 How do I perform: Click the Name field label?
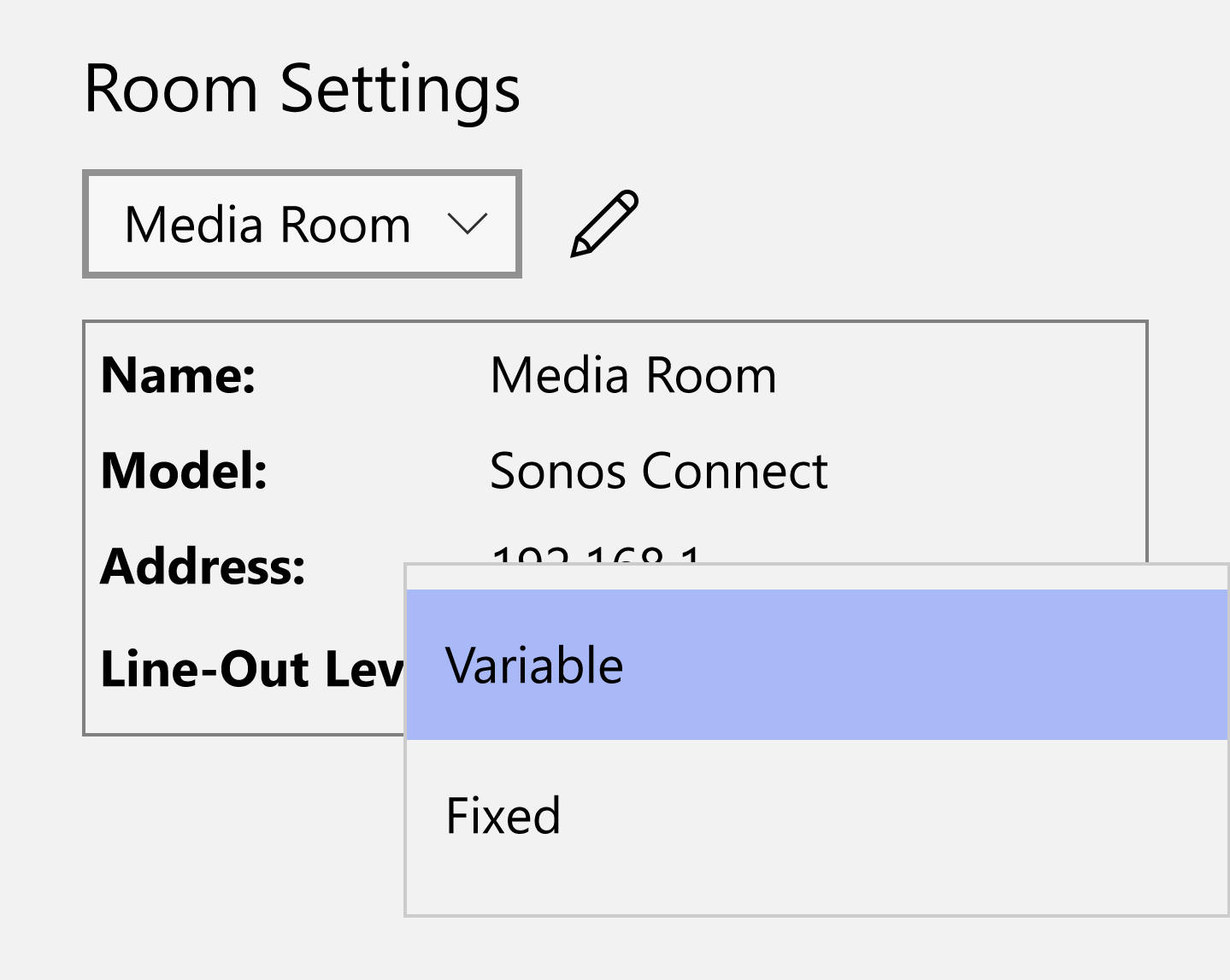178,375
